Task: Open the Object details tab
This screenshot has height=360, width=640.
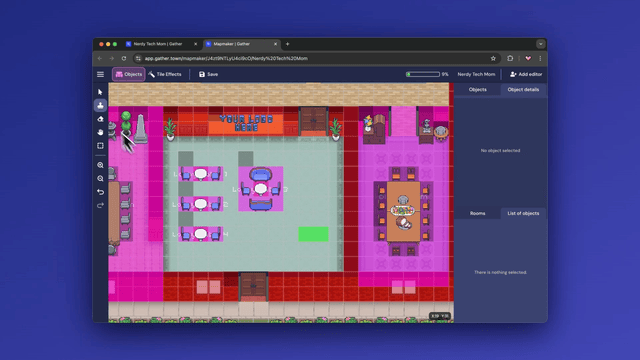Action: 523,89
